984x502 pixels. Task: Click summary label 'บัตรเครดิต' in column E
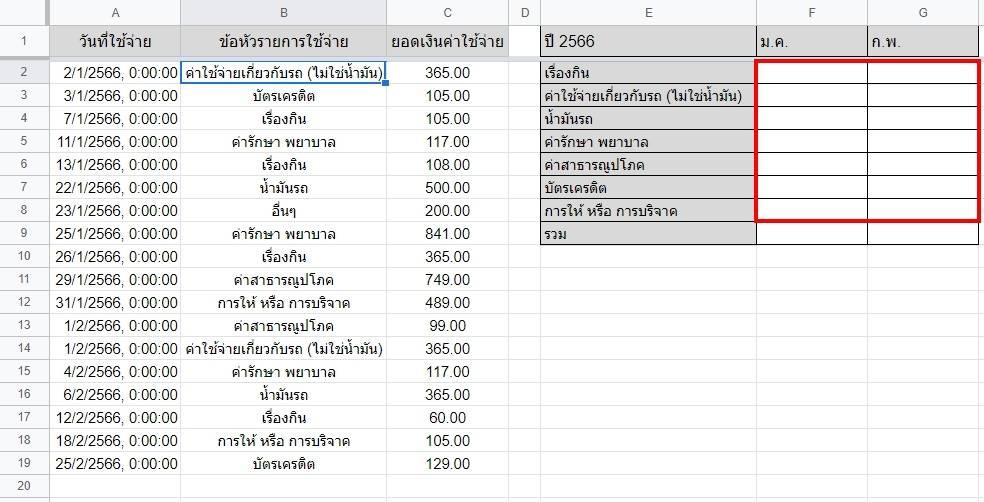click(x=648, y=188)
